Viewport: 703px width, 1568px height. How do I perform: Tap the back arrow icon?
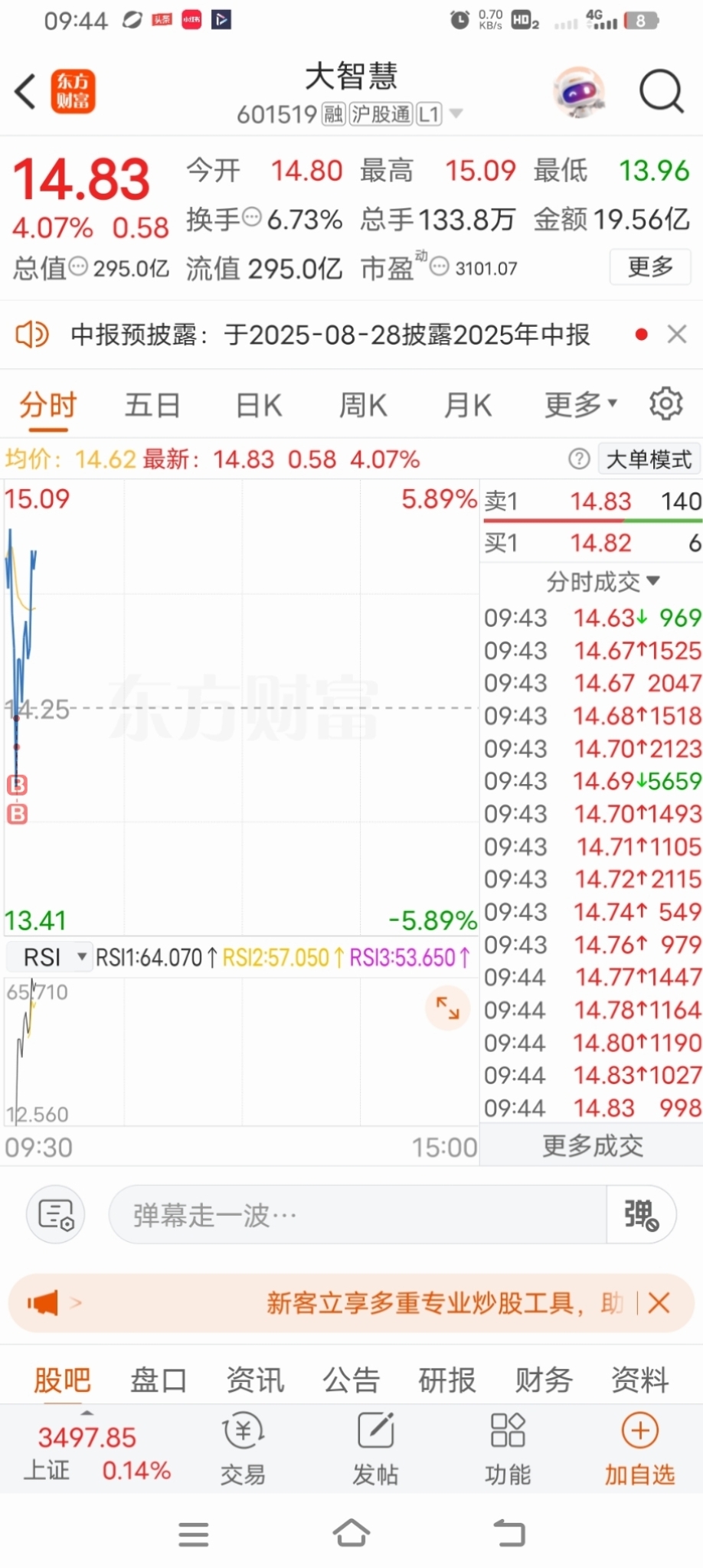[25, 92]
